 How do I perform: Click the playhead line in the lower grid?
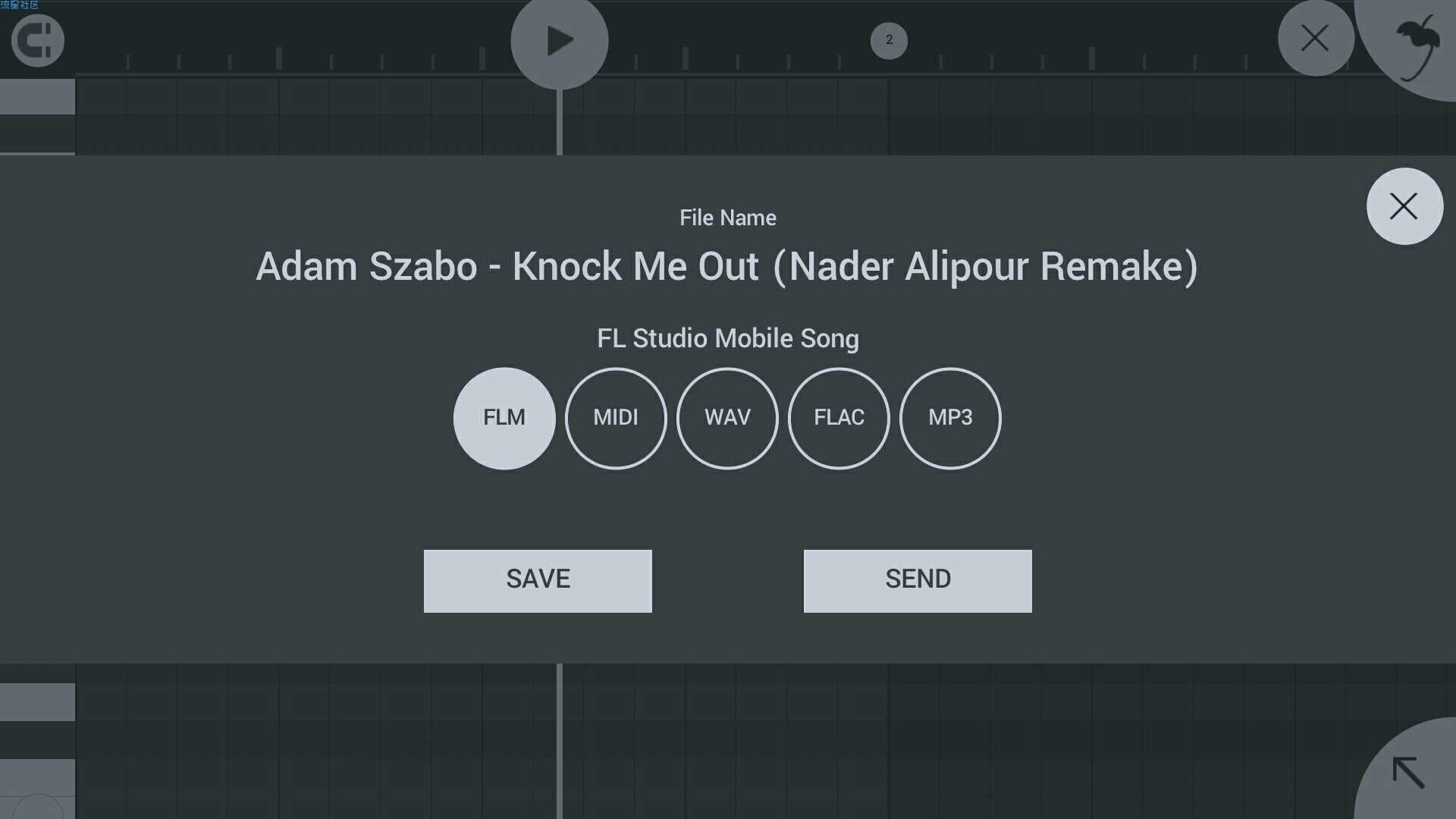(x=560, y=741)
